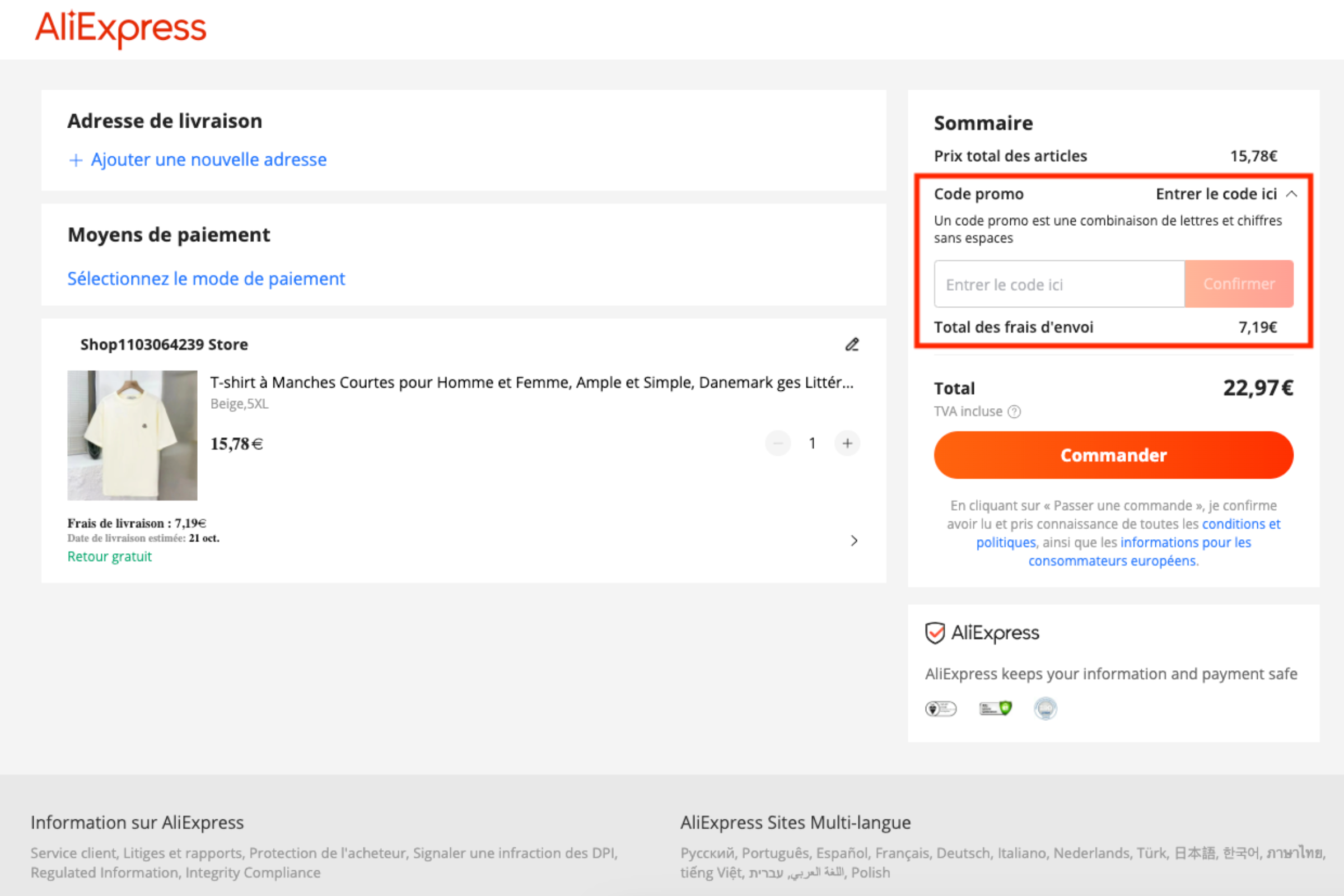
Task: Switch to tiếng Việt site language
Action: click(x=712, y=873)
